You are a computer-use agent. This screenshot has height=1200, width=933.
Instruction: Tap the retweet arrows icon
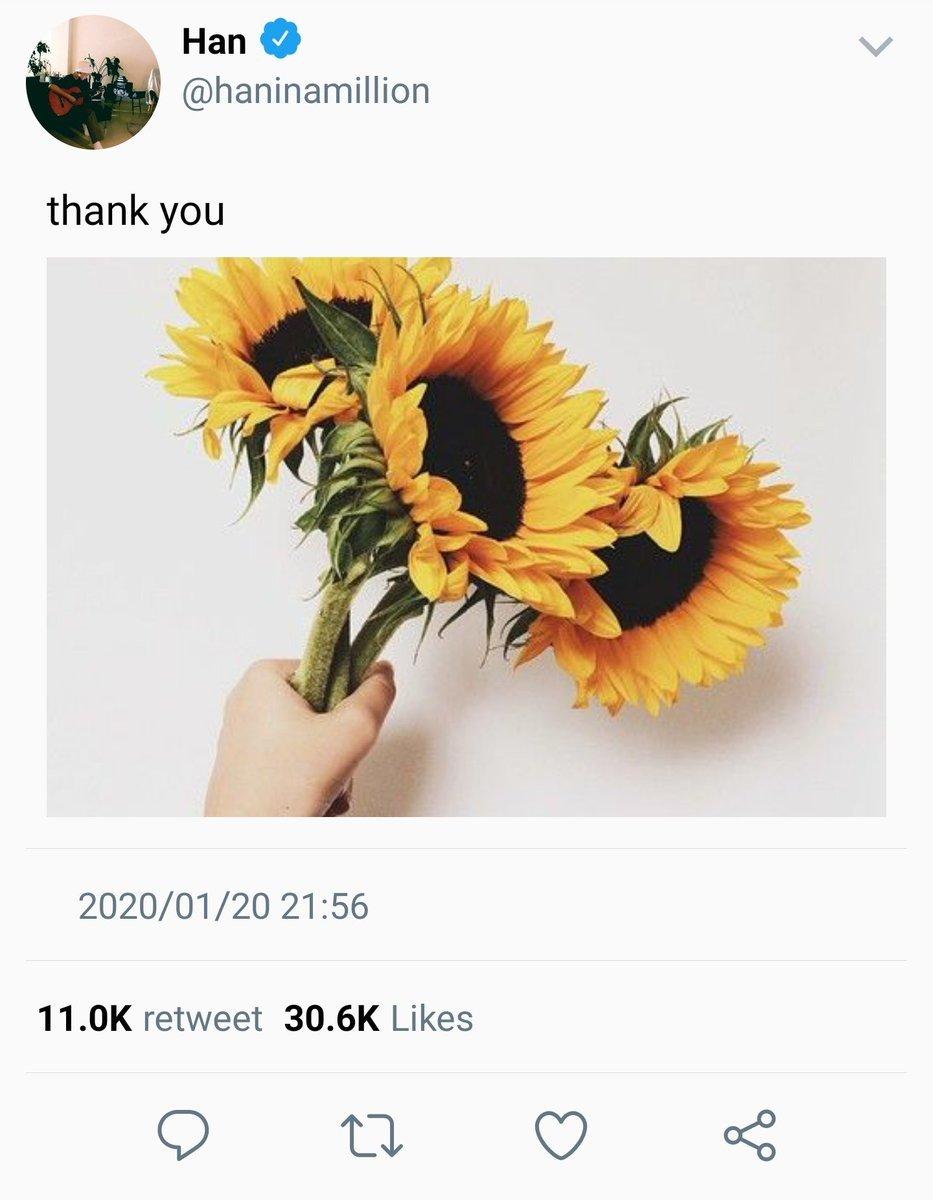click(x=372, y=1136)
